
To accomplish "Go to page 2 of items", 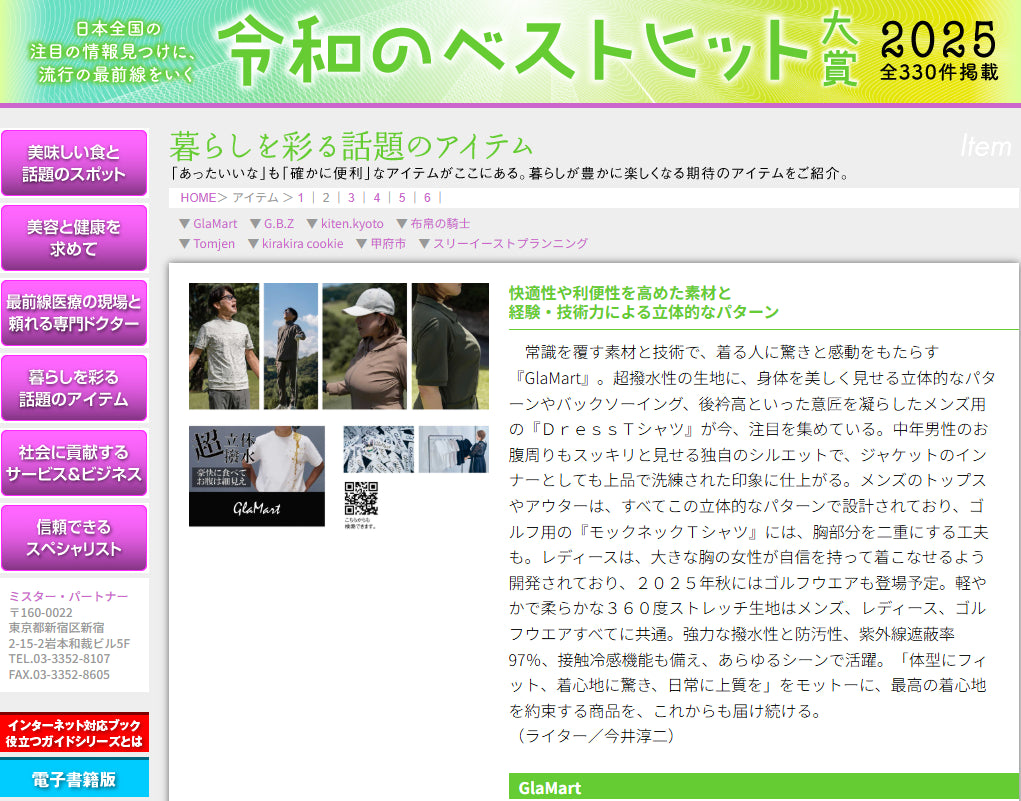I will point(326,197).
